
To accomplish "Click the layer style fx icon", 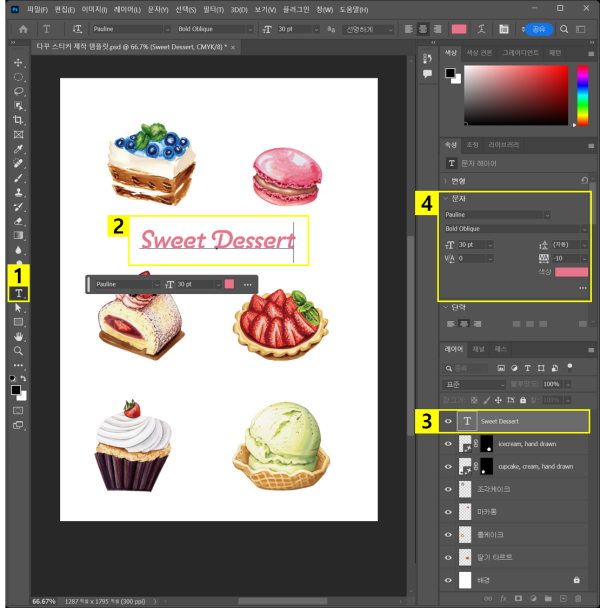I will (503, 598).
